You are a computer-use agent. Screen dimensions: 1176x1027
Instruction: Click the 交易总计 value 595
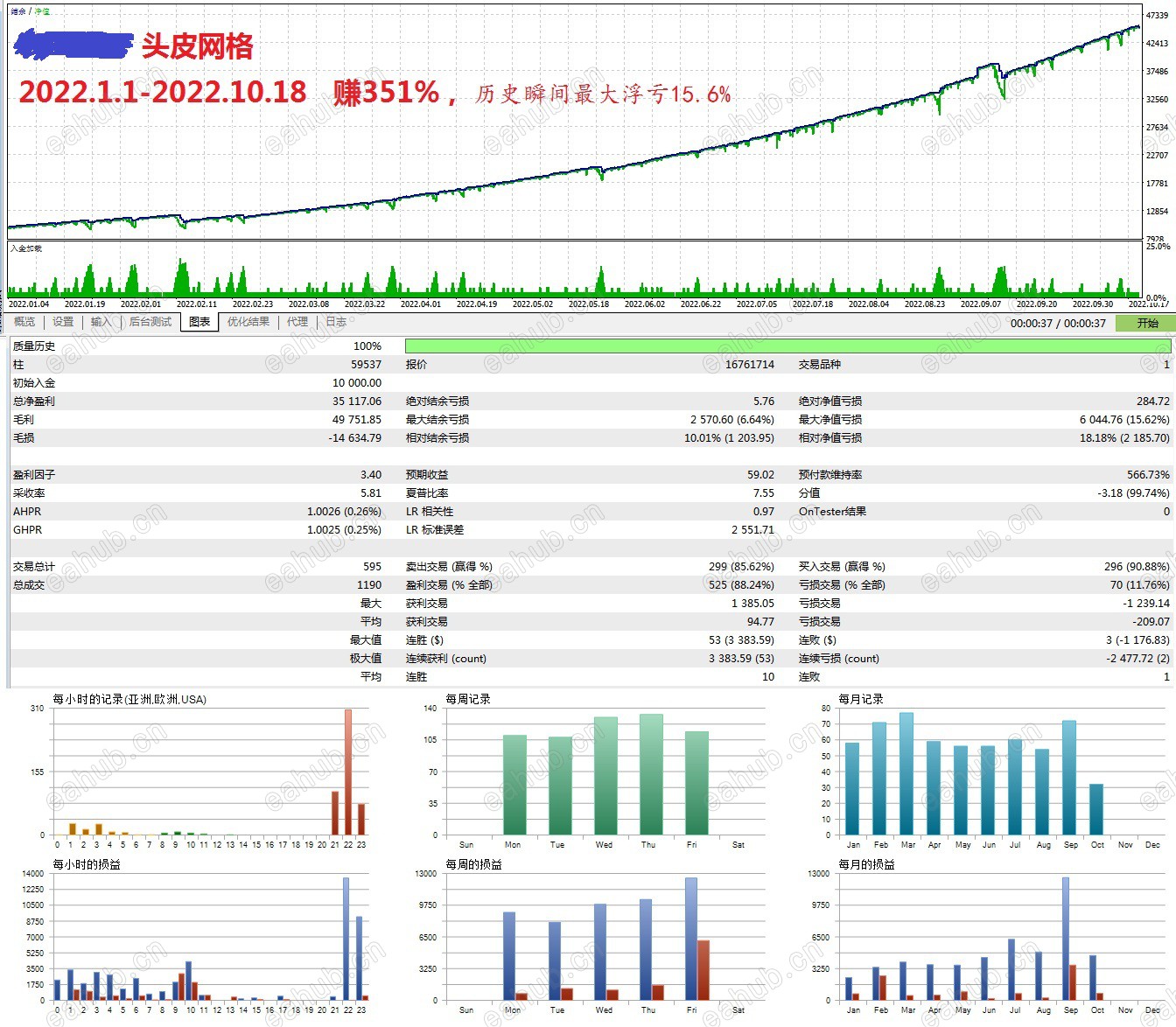(x=373, y=567)
